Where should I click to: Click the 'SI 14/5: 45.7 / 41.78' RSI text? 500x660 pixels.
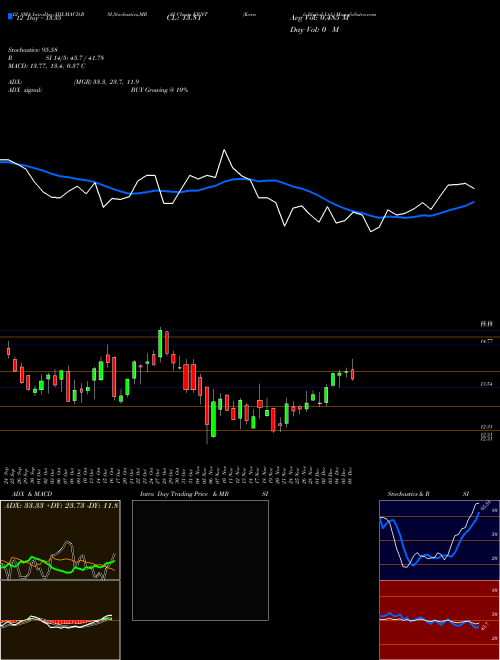[x=75, y=58]
